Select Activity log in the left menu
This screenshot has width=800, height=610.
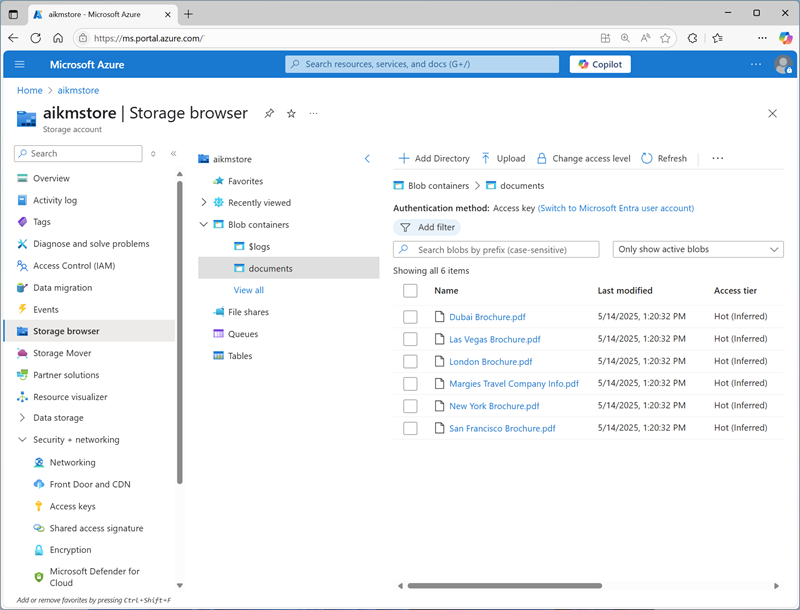[54, 200]
